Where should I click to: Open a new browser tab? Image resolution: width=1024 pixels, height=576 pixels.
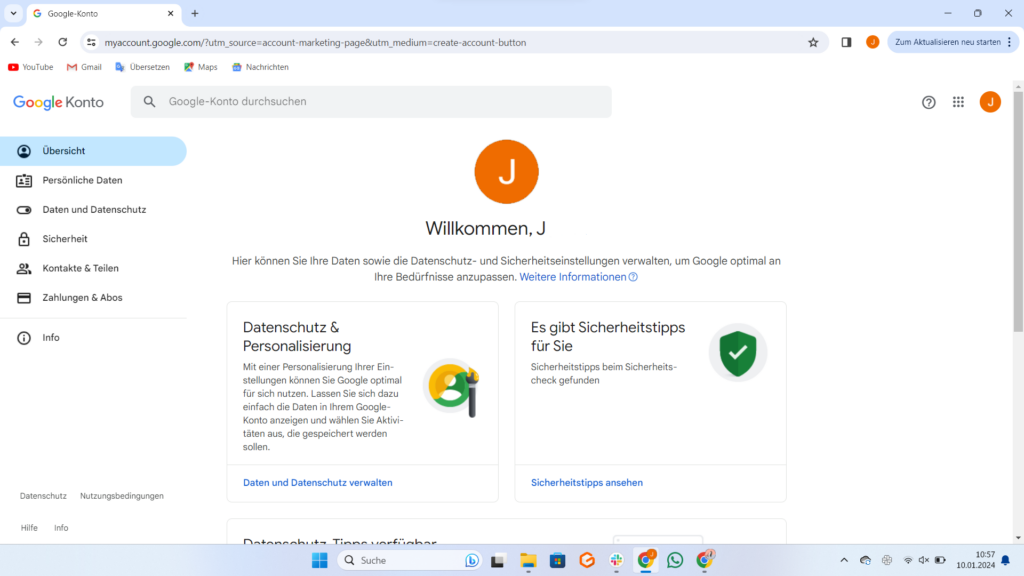click(195, 13)
